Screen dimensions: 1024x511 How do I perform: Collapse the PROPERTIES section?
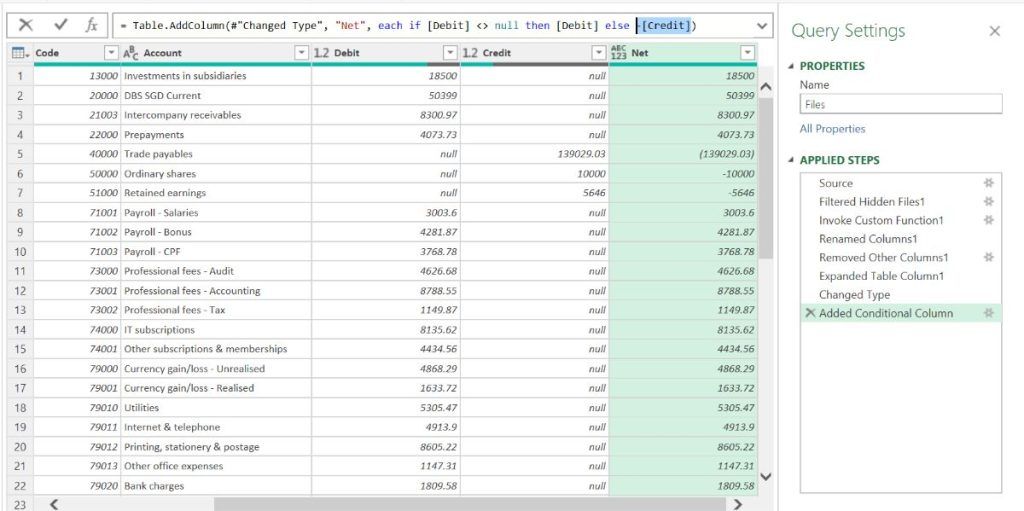(x=793, y=66)
